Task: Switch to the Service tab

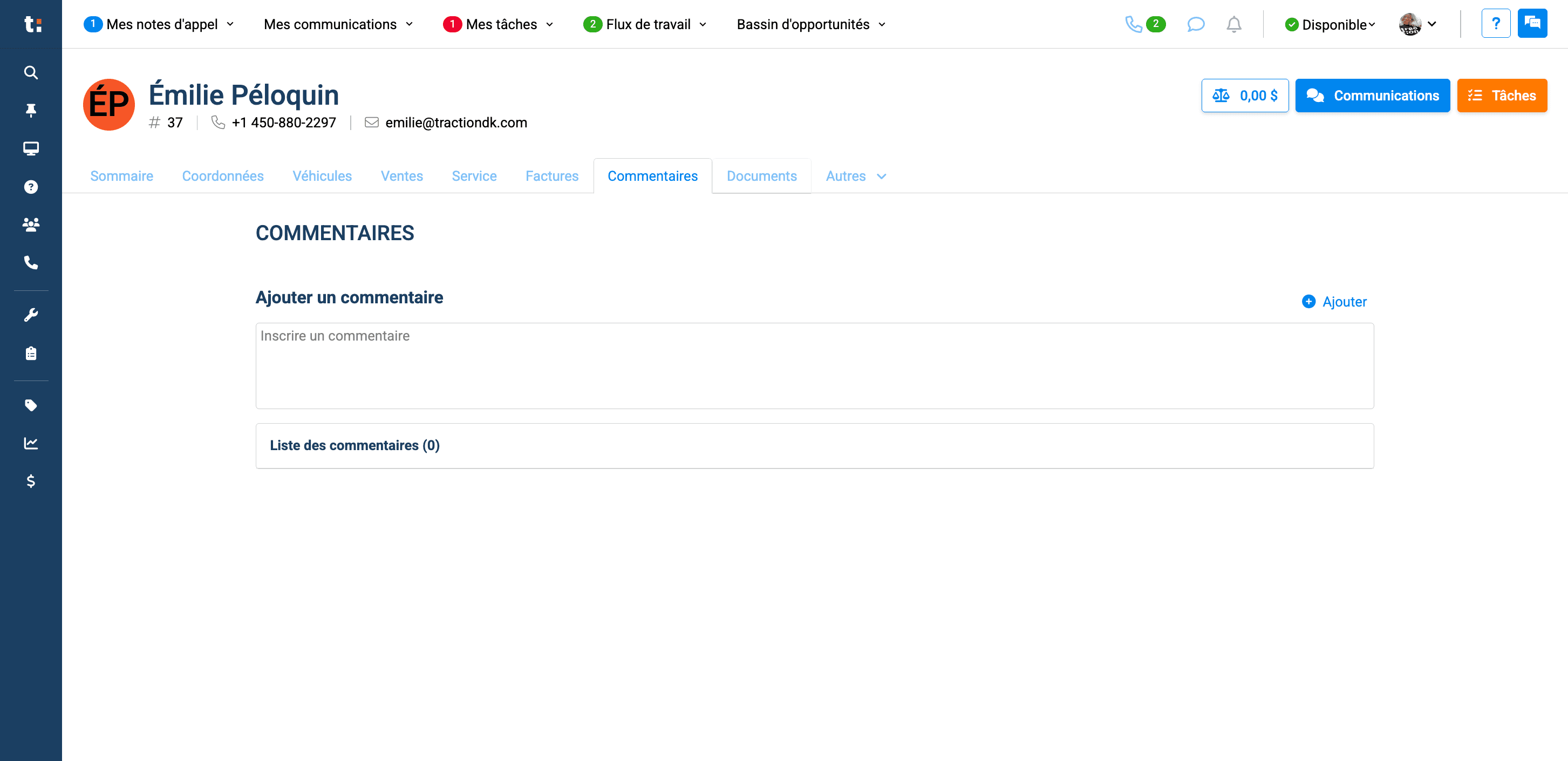Action: pos(474,176)
